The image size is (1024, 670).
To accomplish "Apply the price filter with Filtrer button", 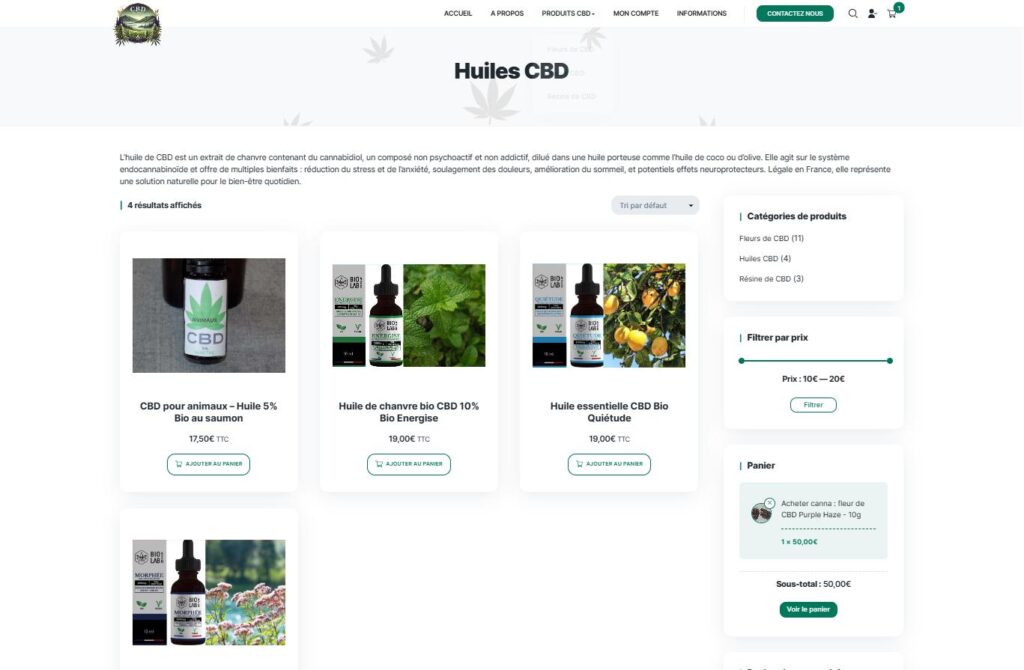I will pyautogui.click(x=813, y=405).
